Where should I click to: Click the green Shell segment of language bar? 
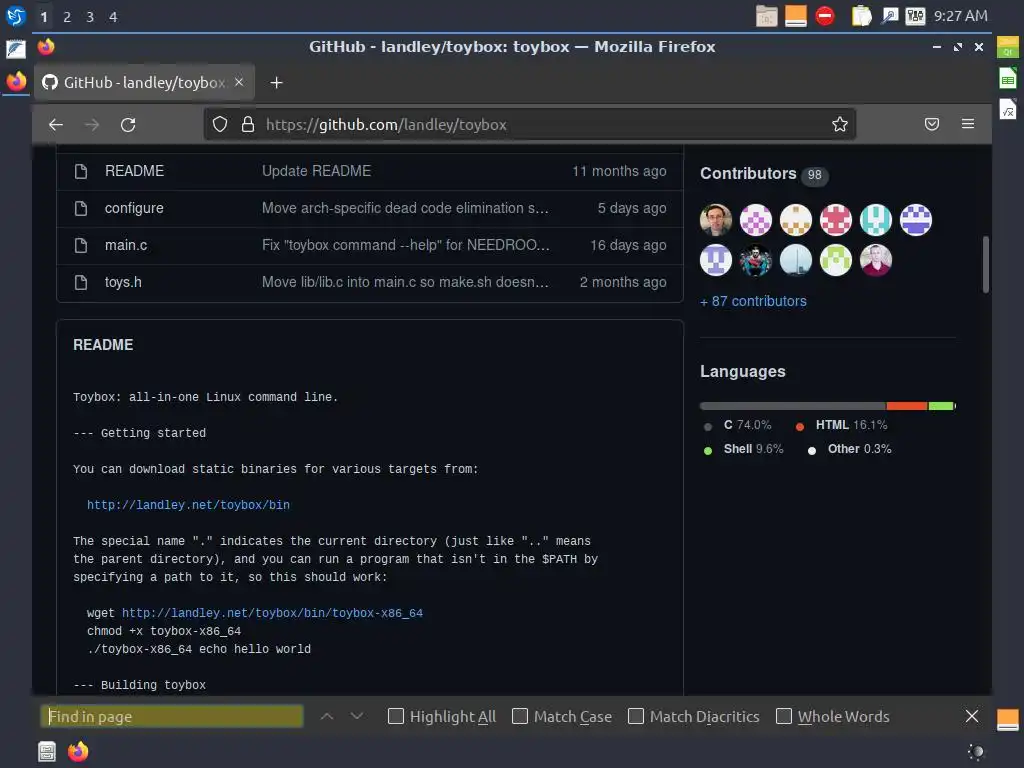coord(941,406)
